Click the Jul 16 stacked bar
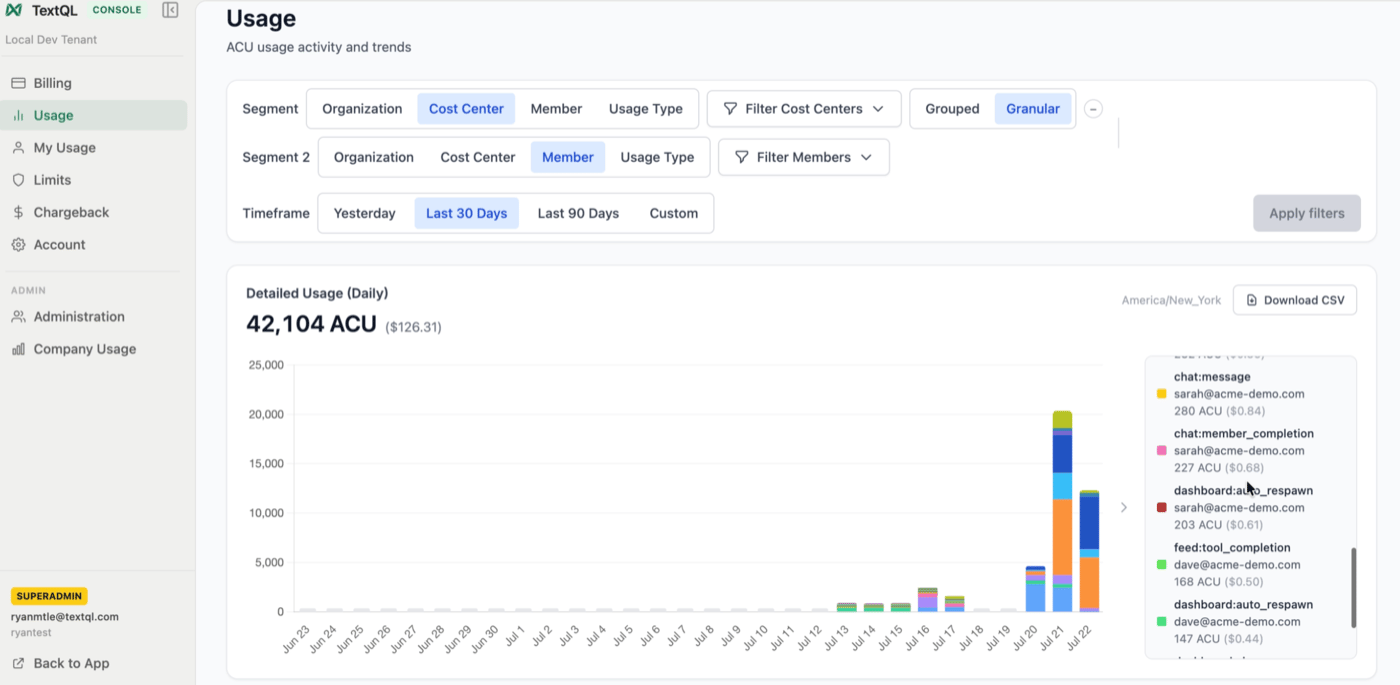The height and width of the screenshot is (685, 1400). click(x=927, y=600)
